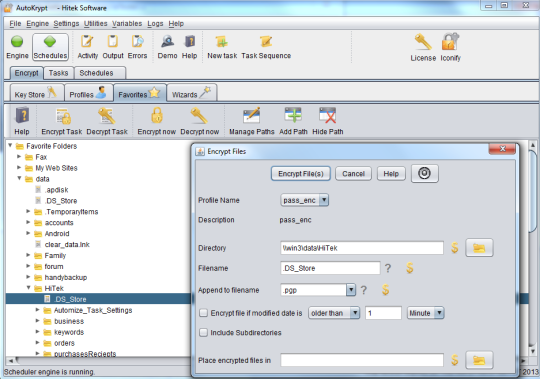
Task: Open the Utilities menu
Action: 95,23
